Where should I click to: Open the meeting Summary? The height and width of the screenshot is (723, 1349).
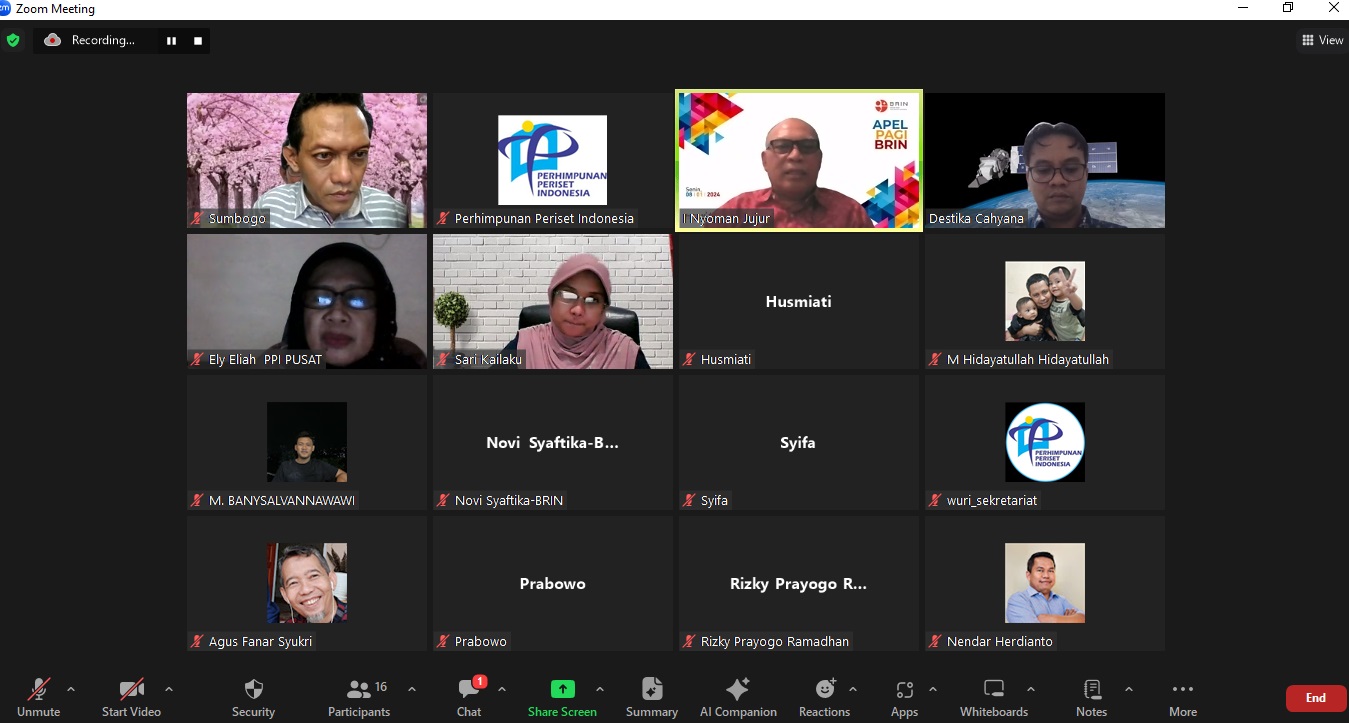[652, 697]
